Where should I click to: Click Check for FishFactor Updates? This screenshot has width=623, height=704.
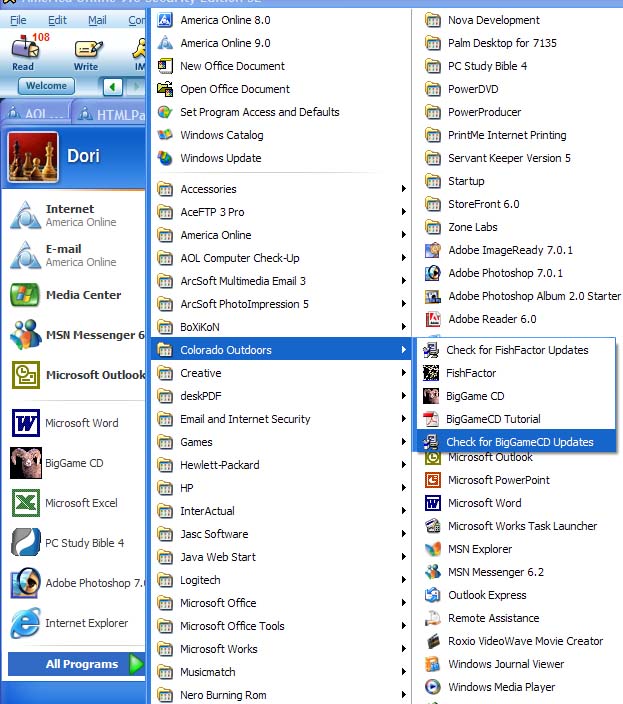[x=516, y=350]
